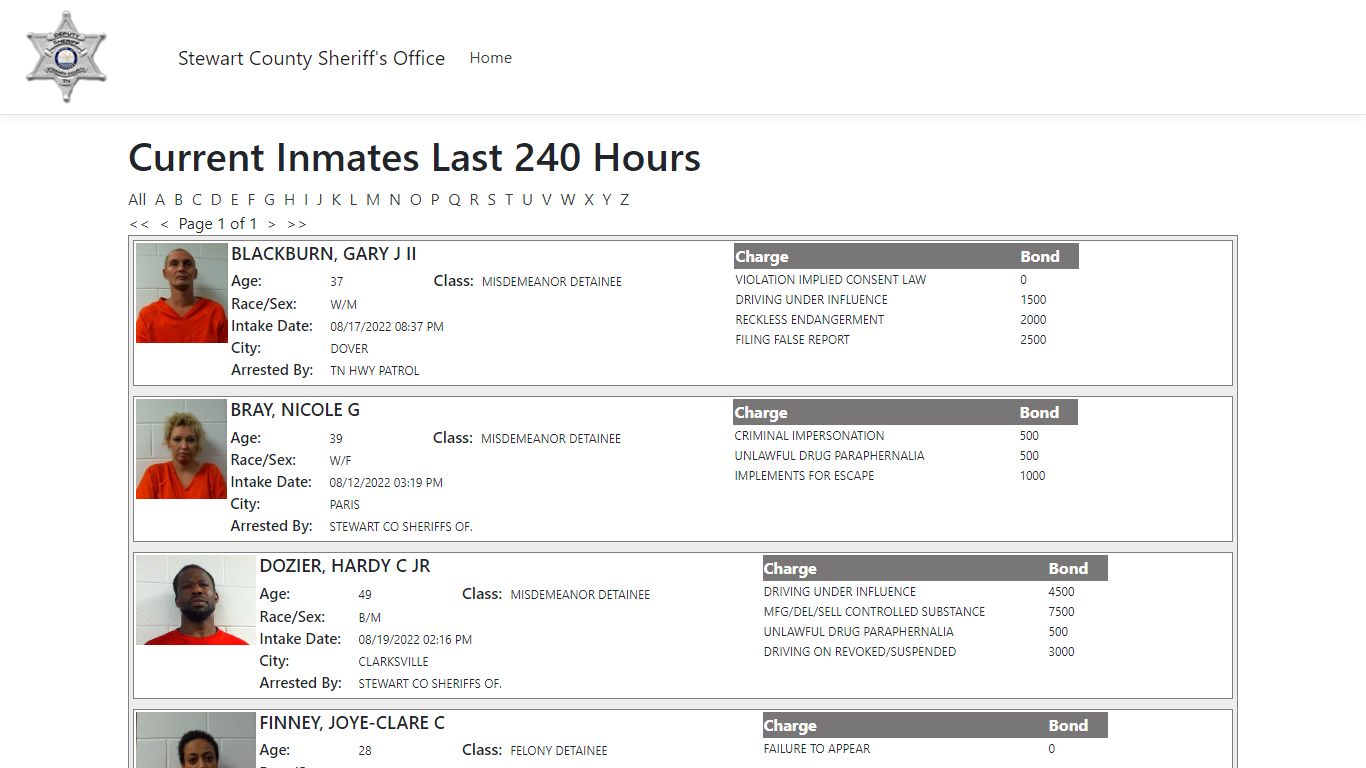Image resolution: width=1366 pixels, height=768 pixels.
Task: Filter inmates by letter G
Action: [x=269, y=199]
